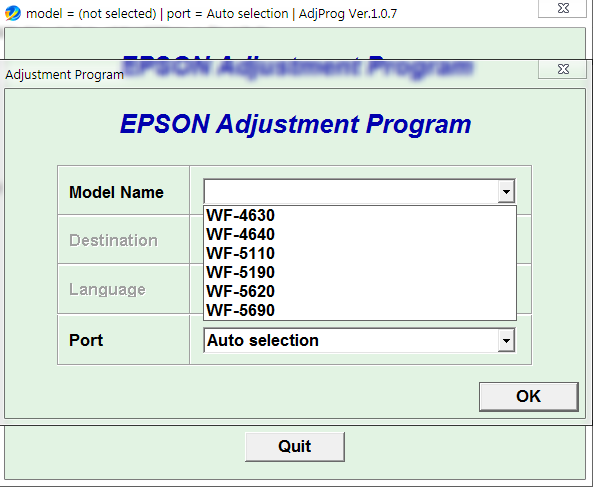
Task: Click the greyed-out Language label
Action: coord(107,289)
